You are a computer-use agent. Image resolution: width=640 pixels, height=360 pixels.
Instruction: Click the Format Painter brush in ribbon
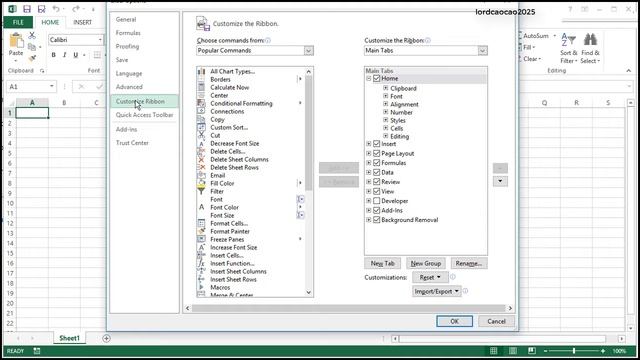[32, 58]
